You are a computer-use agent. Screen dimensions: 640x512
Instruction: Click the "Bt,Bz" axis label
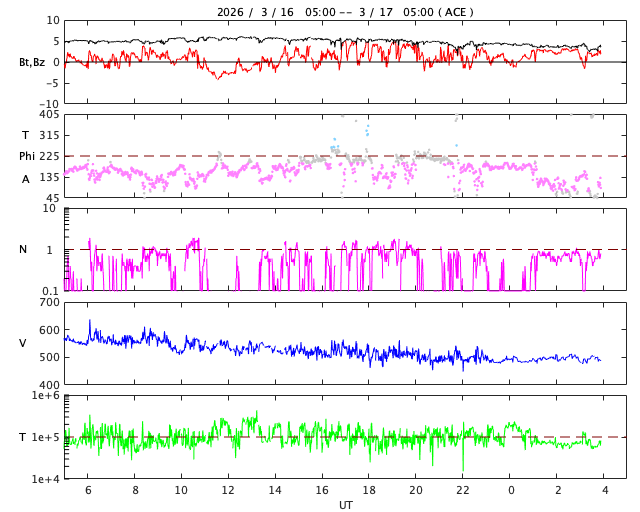pos(31,62)
